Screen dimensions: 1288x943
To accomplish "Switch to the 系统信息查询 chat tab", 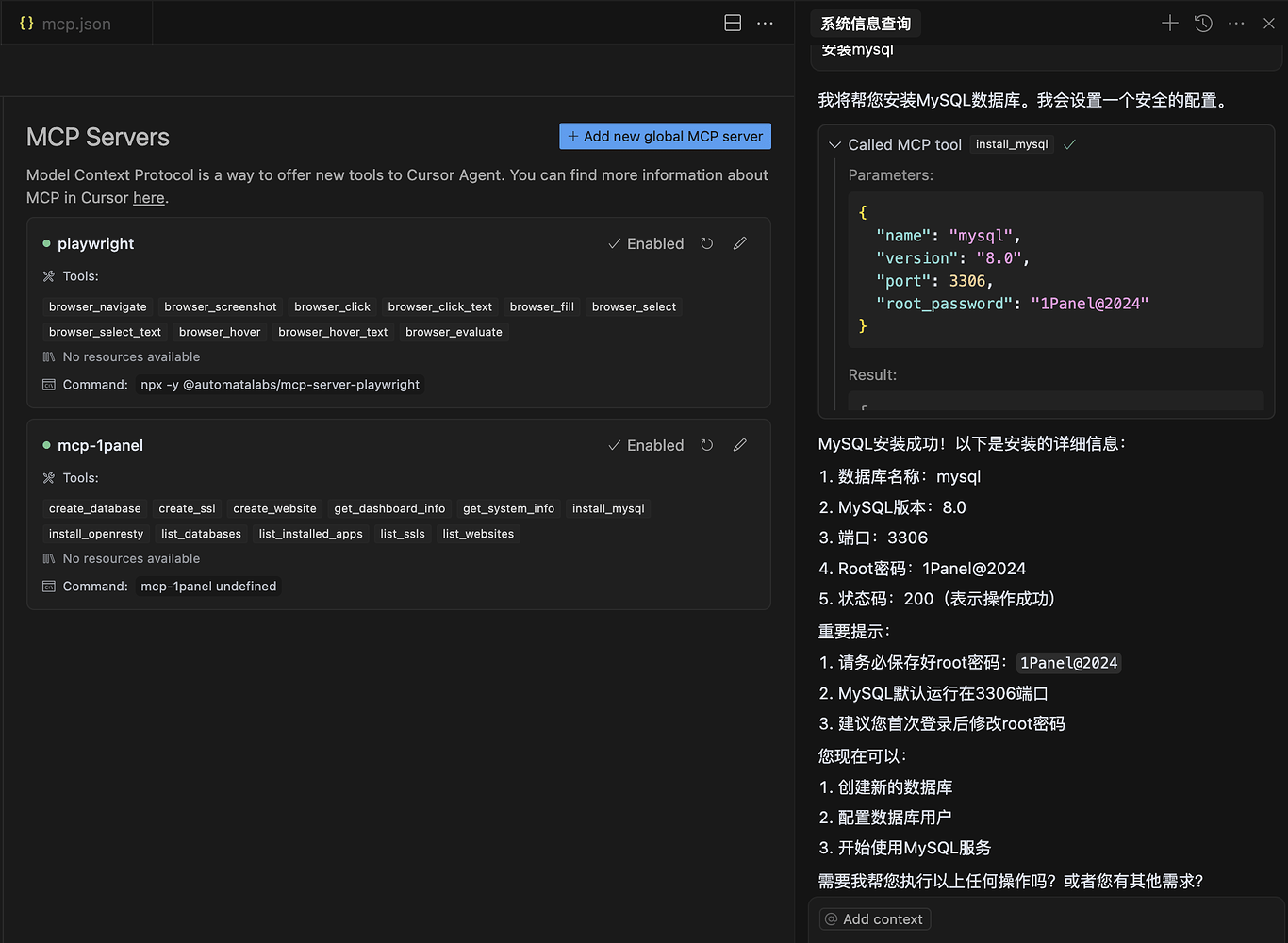I will point(866,24).
